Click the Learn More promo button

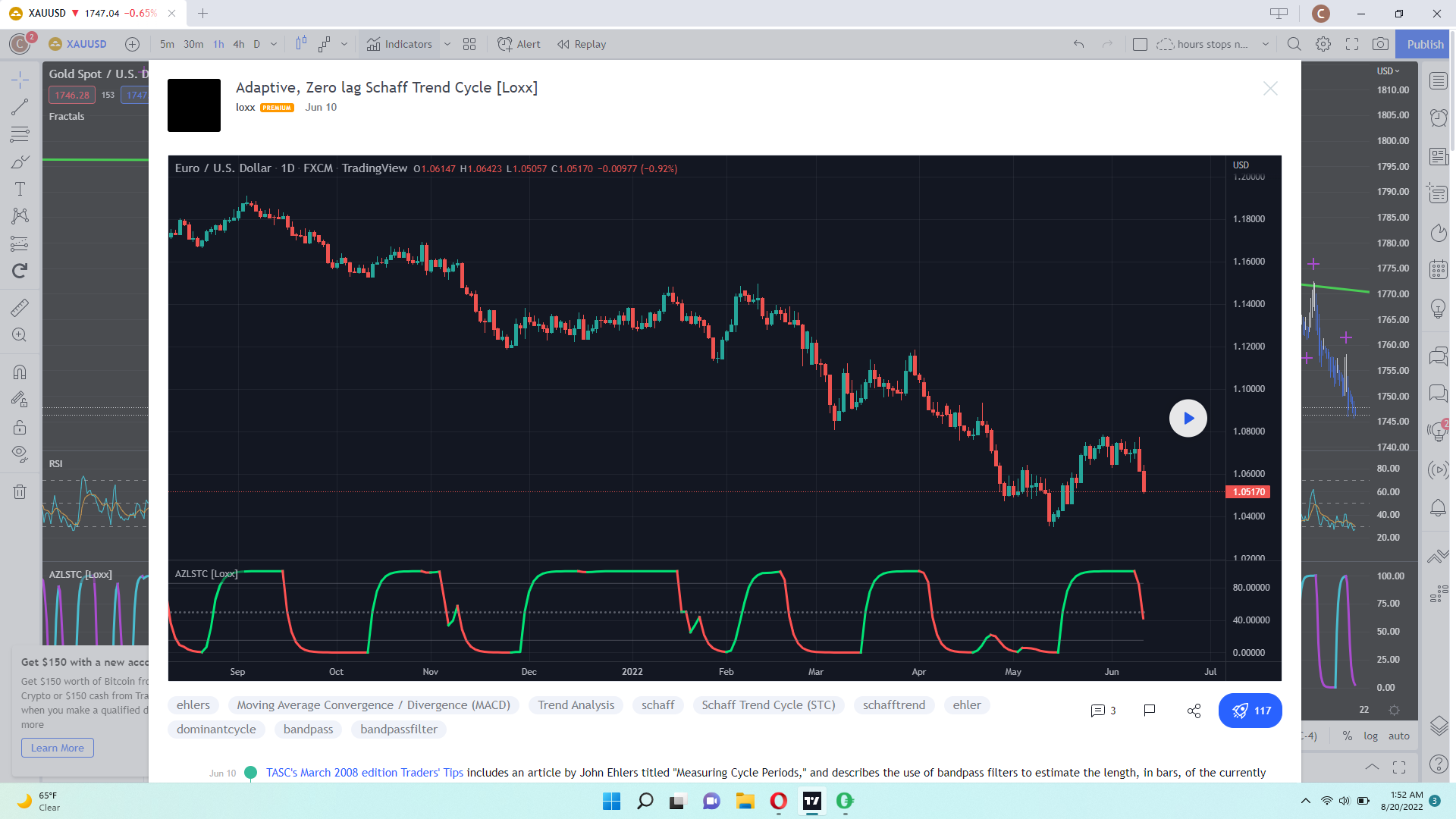(x=58, y=748)
